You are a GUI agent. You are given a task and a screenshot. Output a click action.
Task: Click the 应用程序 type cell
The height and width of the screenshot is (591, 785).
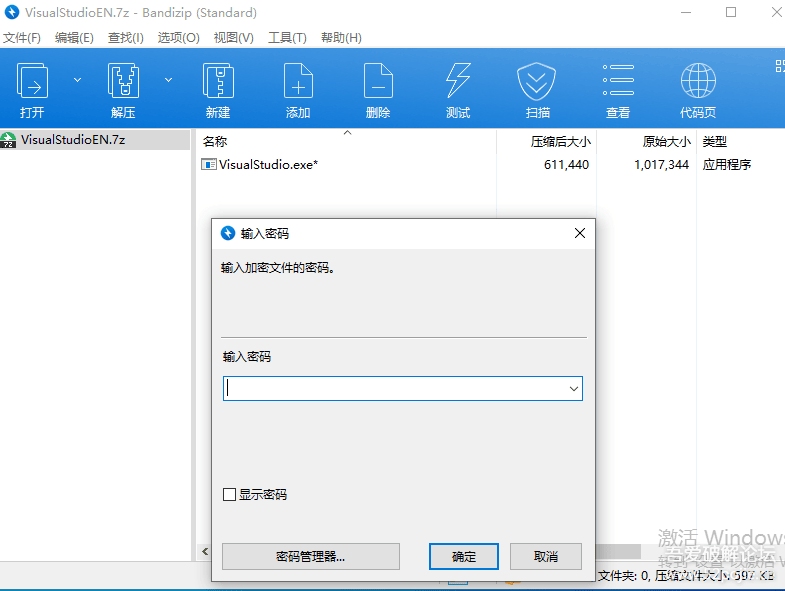(726, 165)
